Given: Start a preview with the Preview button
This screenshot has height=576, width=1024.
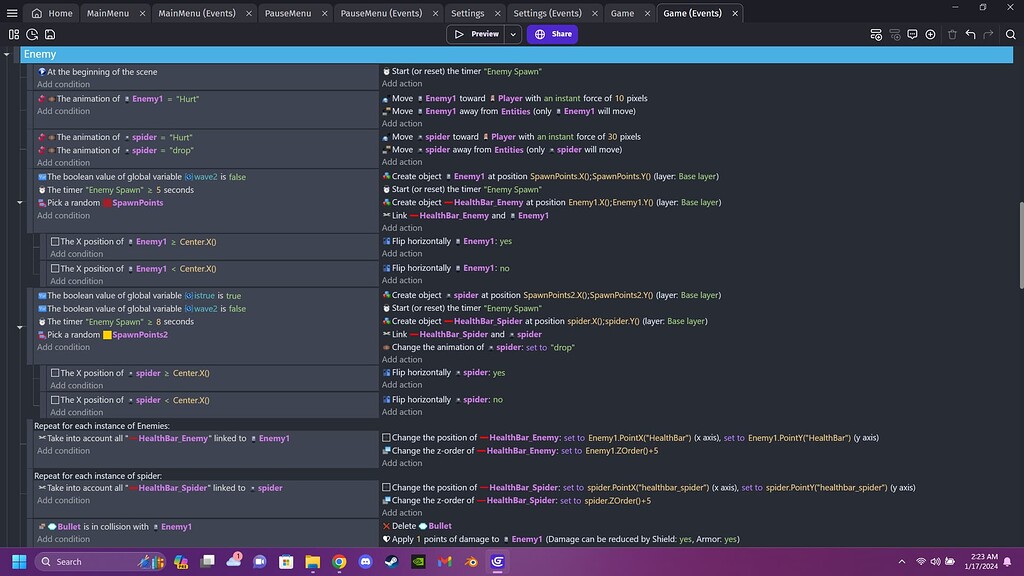Looking at the screenshot, I should pyautogui.click(x=478, y=33).
